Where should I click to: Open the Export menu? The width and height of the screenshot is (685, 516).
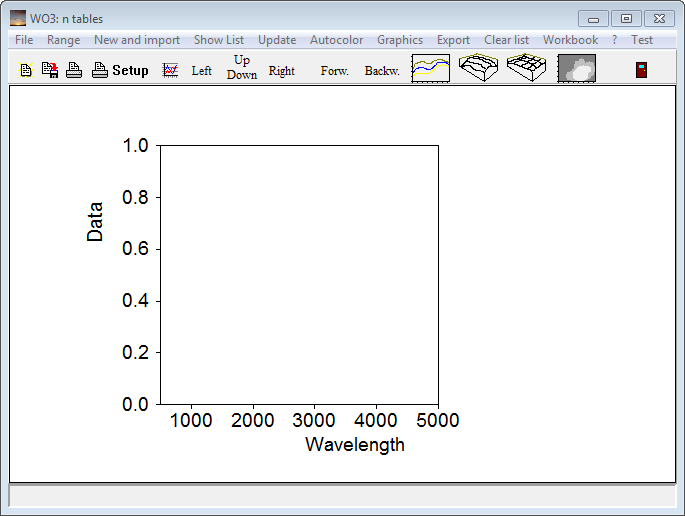pos(453,40)
